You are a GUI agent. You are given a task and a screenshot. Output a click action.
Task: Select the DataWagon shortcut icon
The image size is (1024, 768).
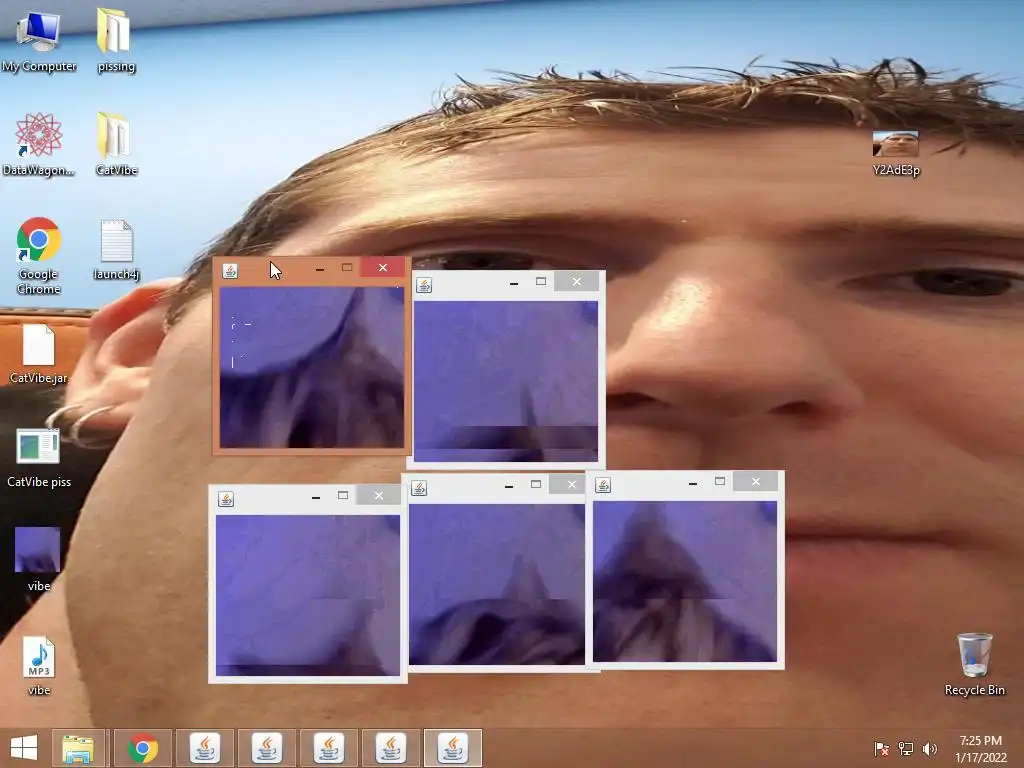click(39, 144)
